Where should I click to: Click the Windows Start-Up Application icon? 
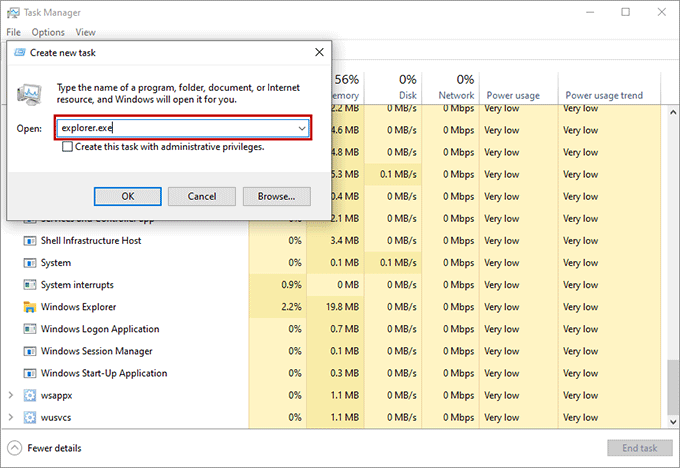pyautogui.click(x=29, y=373)
